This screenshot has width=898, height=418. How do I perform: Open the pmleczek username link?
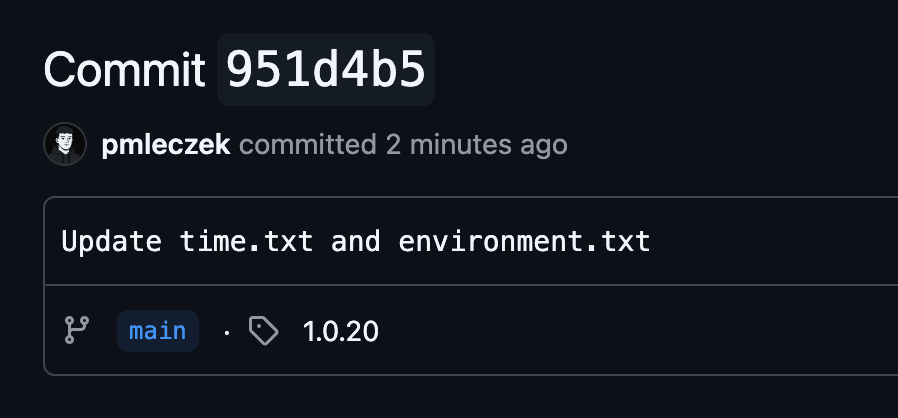[x=166, y=145]
